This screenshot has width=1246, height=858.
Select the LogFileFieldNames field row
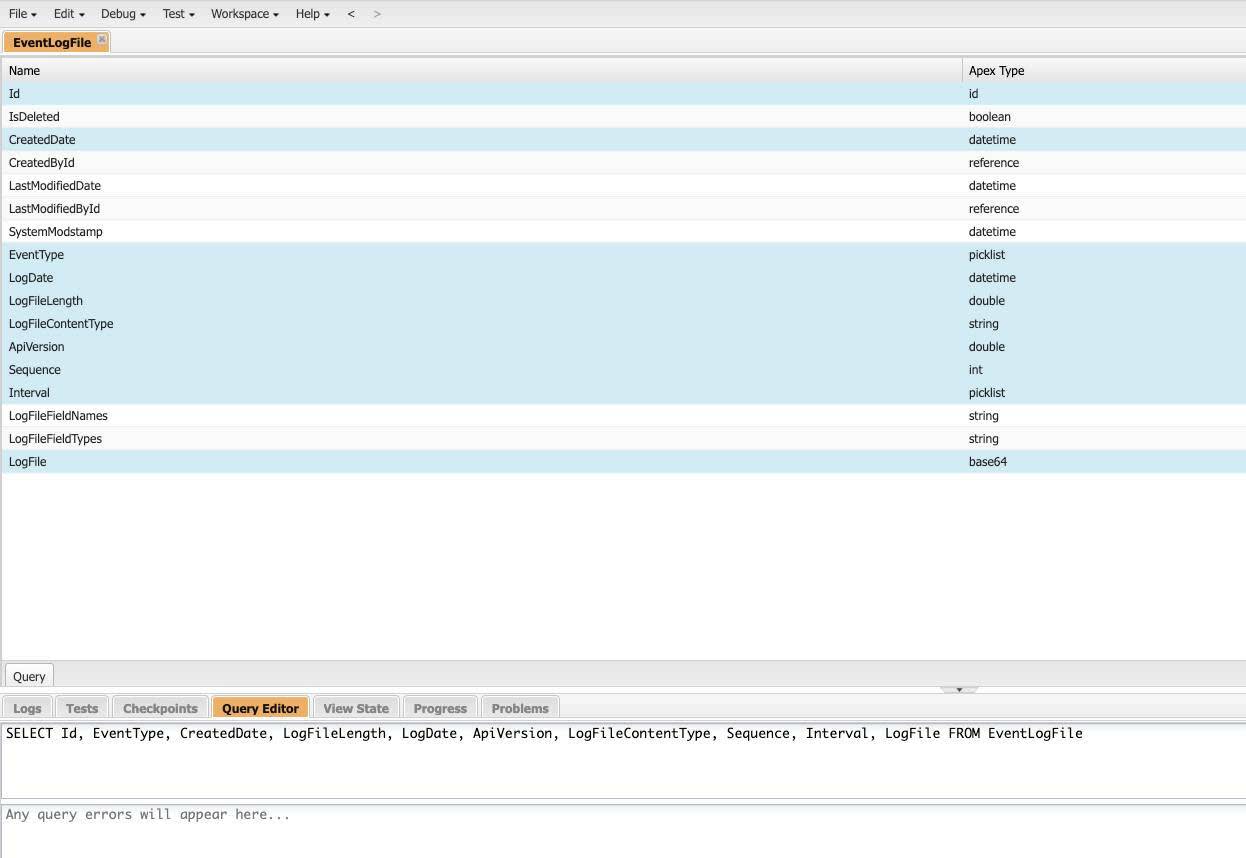pyautogui.click(x=623, y=416)
